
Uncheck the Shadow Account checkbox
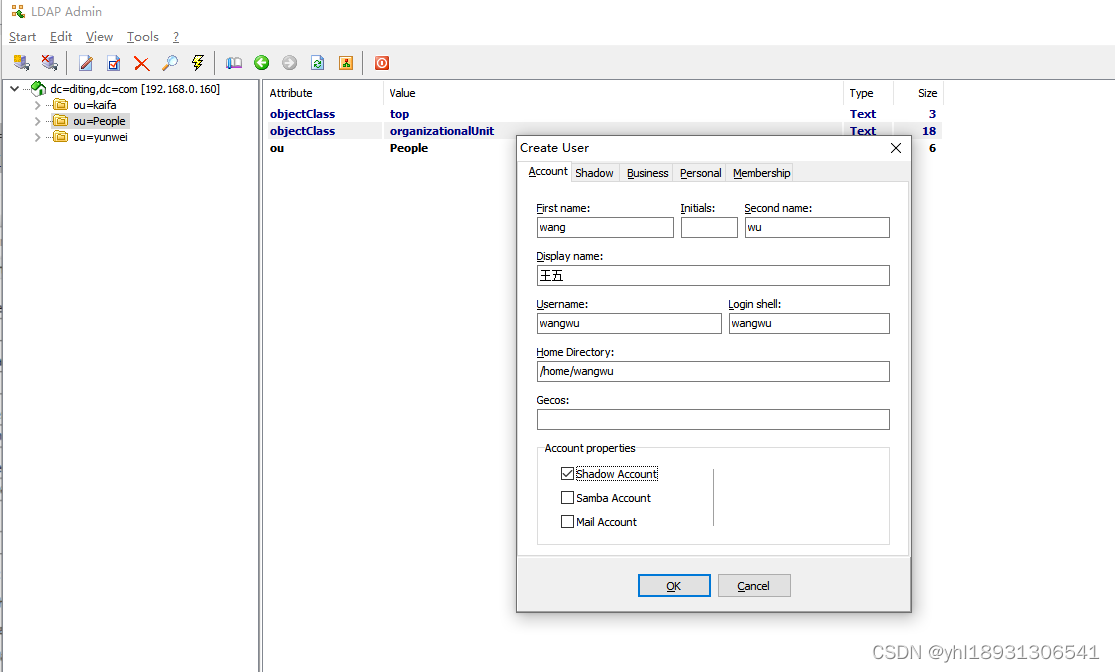(x=568, y=473)
